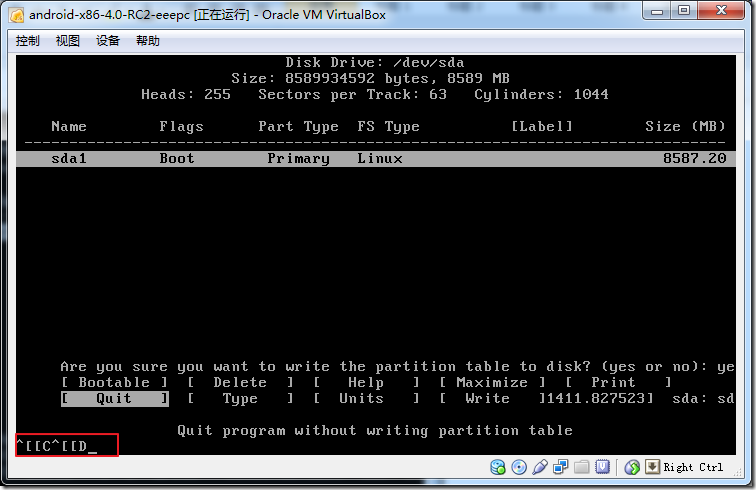Click the Quit program without writing description

[375, 431]
